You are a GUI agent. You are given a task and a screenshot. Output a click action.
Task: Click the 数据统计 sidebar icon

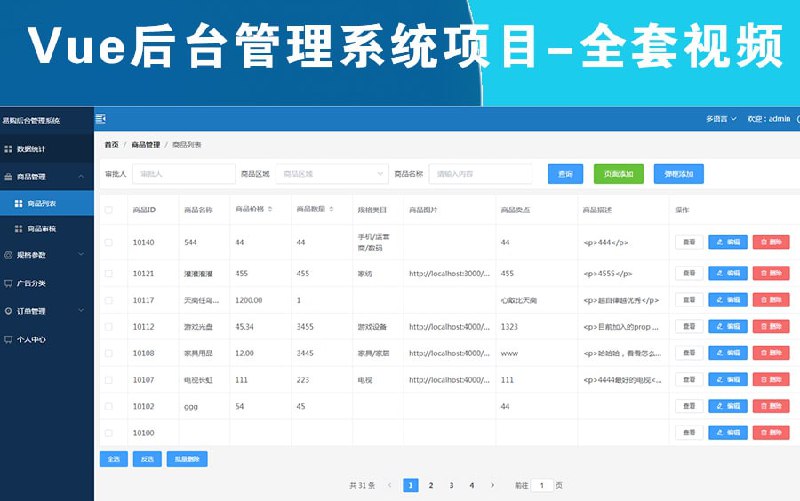click(x=8, y=149)
